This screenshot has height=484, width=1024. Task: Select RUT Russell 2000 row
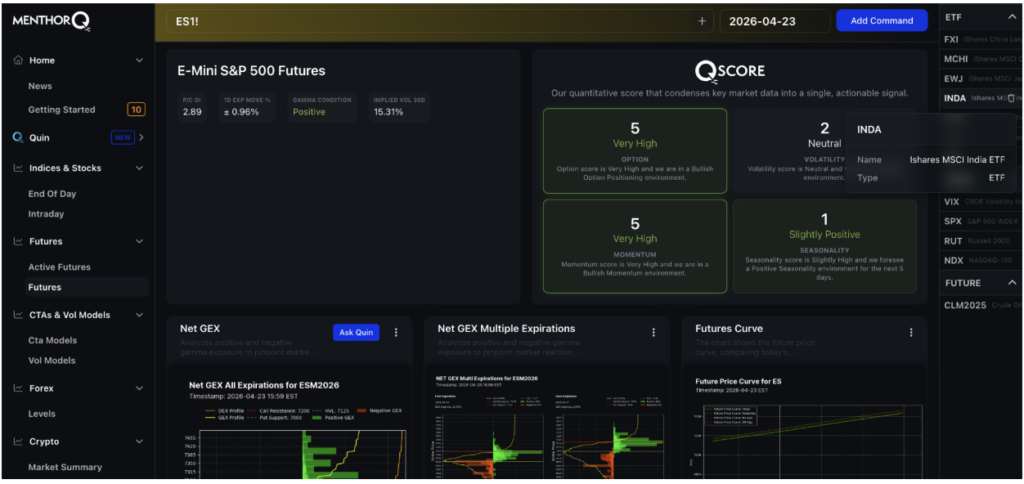click(x=980, y=241)
